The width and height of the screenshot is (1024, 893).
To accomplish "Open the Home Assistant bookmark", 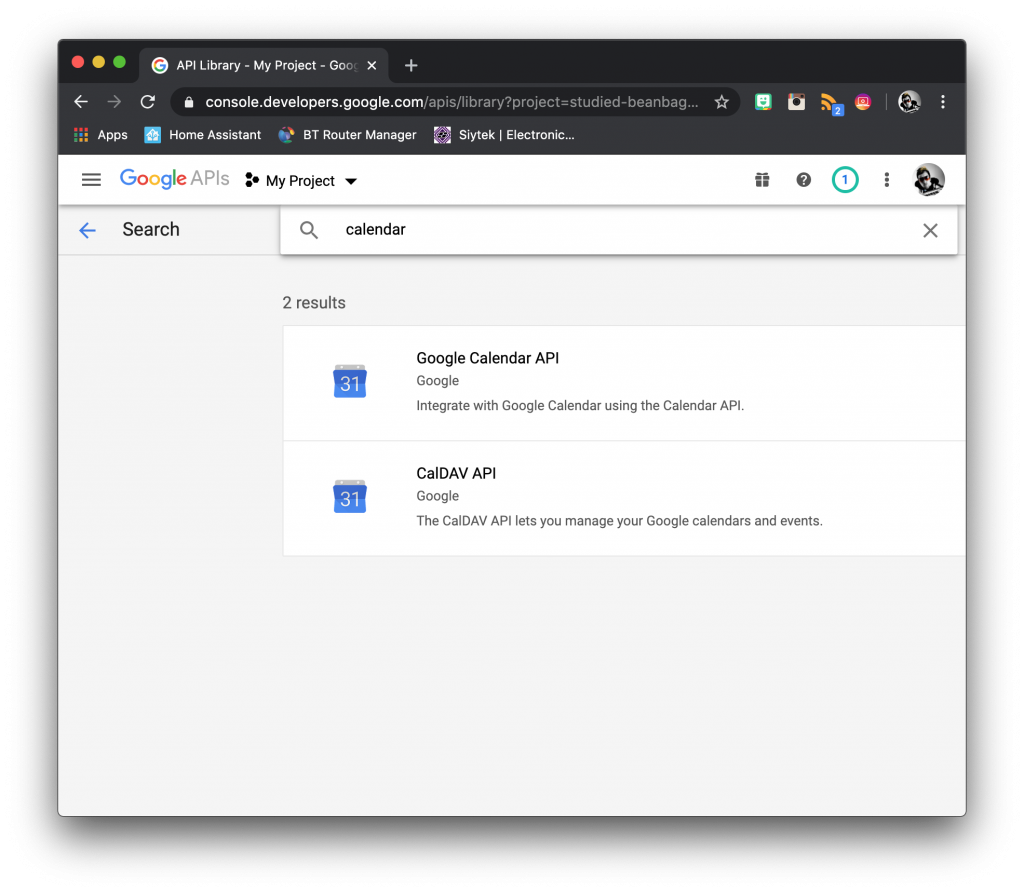I will coord(202,135).
